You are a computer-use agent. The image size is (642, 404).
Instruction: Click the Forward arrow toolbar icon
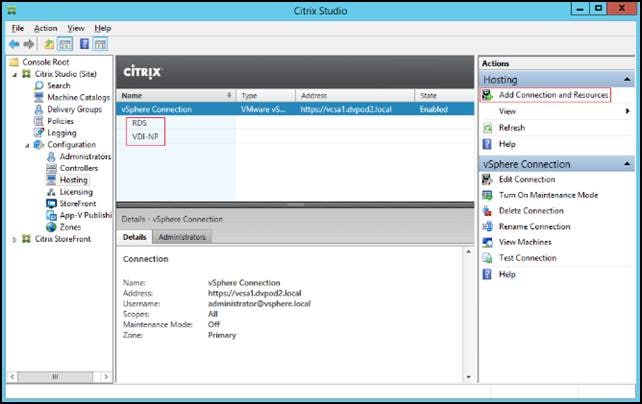click(29, 44)
